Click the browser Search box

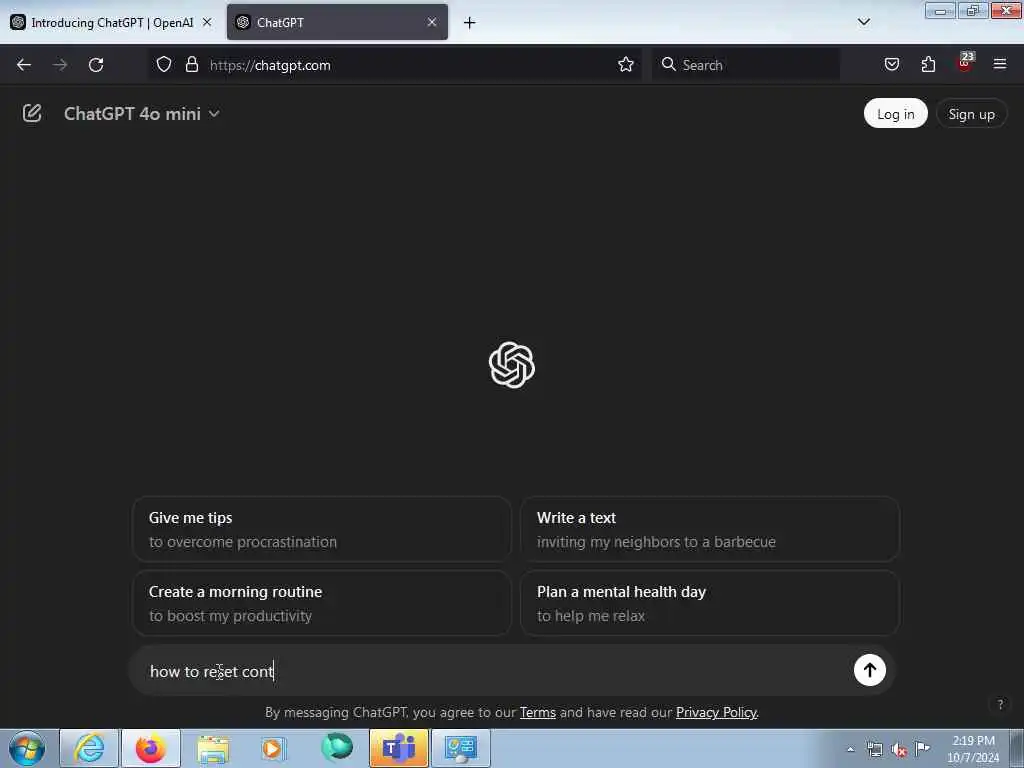[x=746, y=65]
